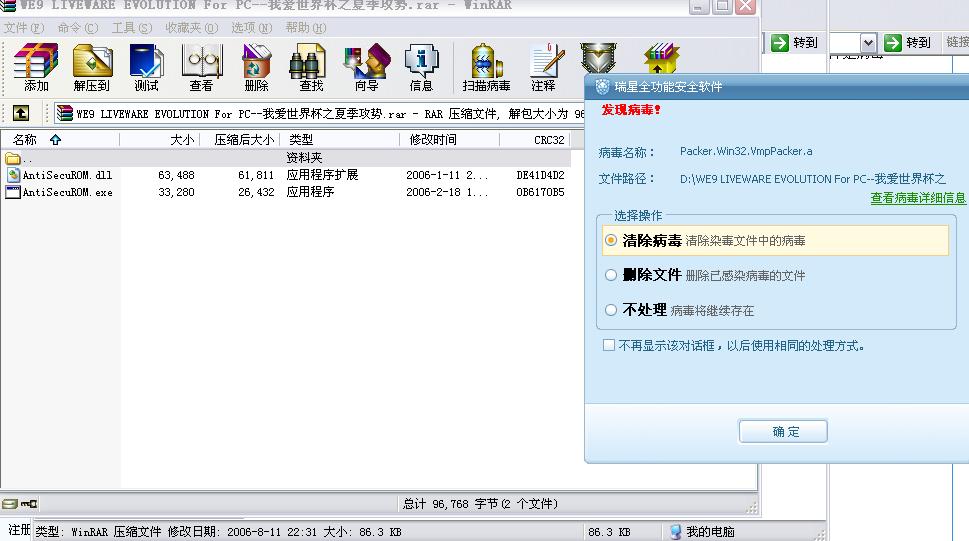This screenshot has width=969, height=541.
Task: Go up one folder level button
Action: pyautogui.click(x=21, y=113)
